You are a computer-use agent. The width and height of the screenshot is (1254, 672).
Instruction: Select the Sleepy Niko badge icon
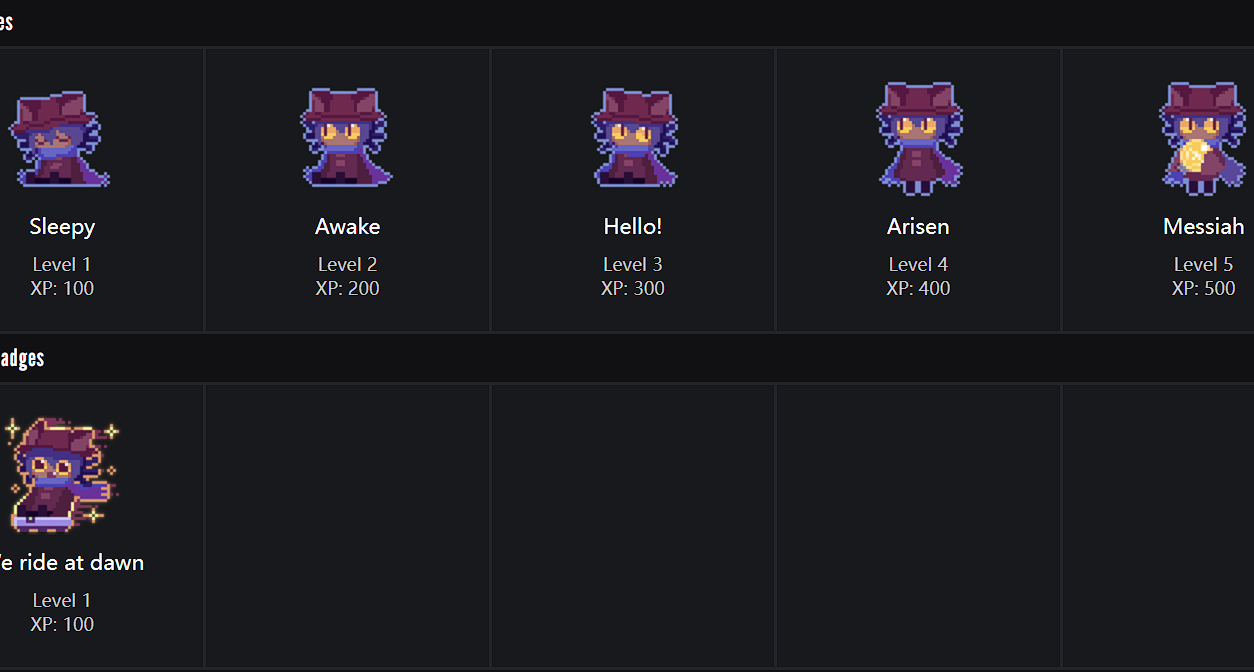(x=59, y=139)
